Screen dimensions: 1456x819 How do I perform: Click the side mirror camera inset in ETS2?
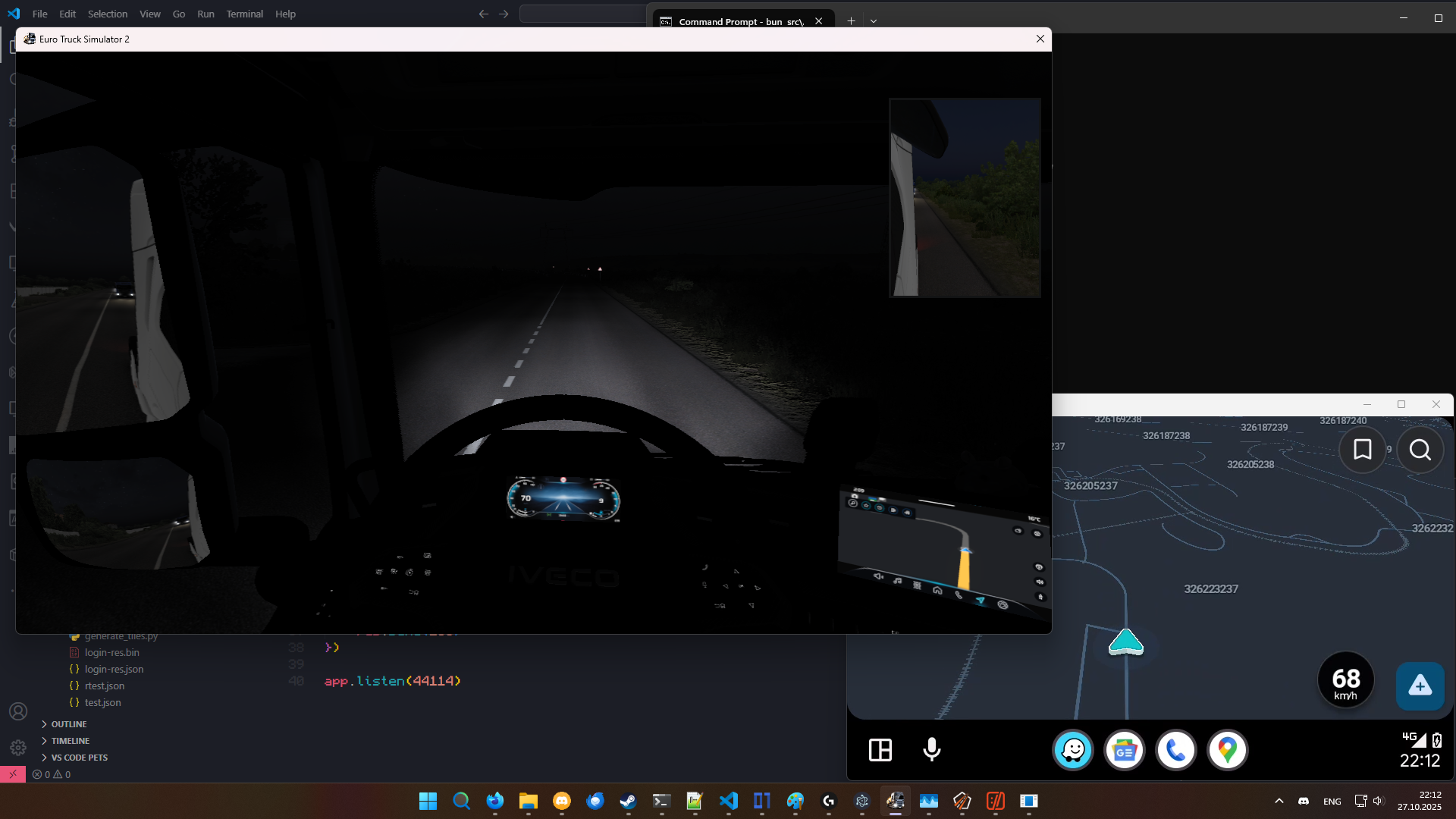(965, 197)
